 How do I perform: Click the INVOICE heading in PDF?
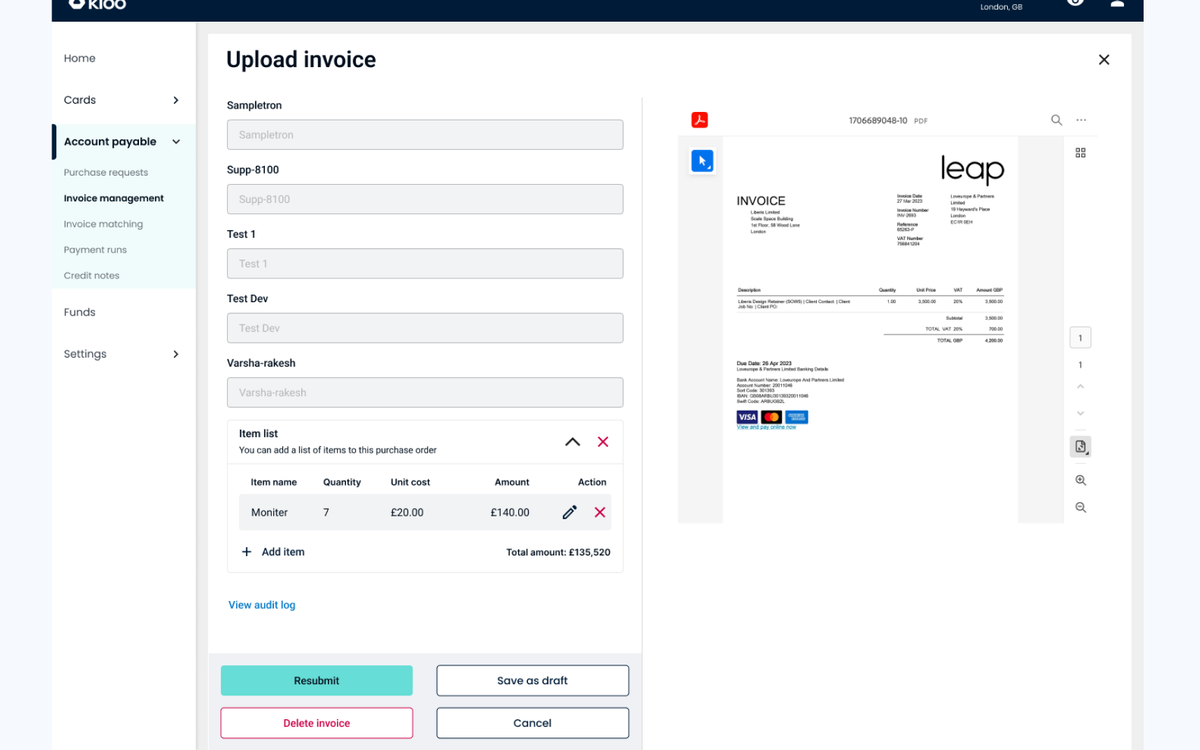point(761,201)
